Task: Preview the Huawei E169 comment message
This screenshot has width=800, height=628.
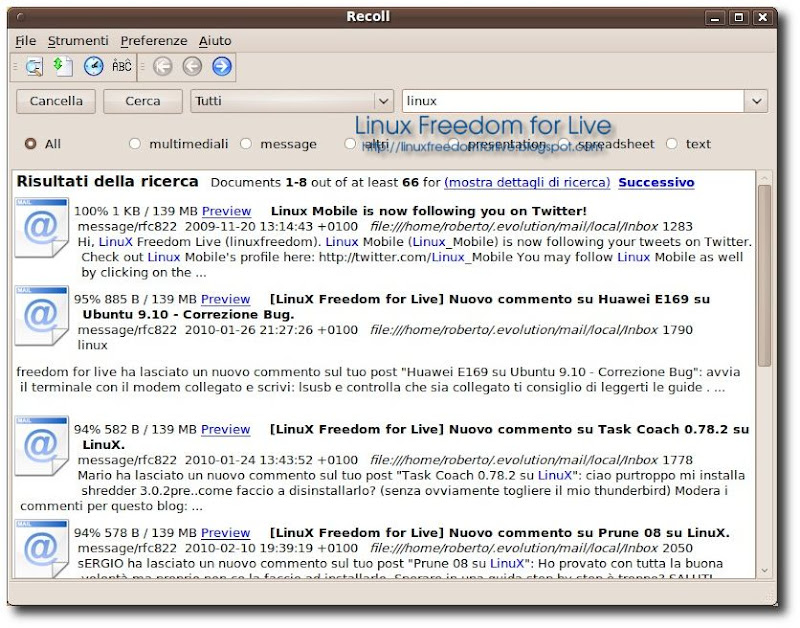Action: (x=226, y=299)
